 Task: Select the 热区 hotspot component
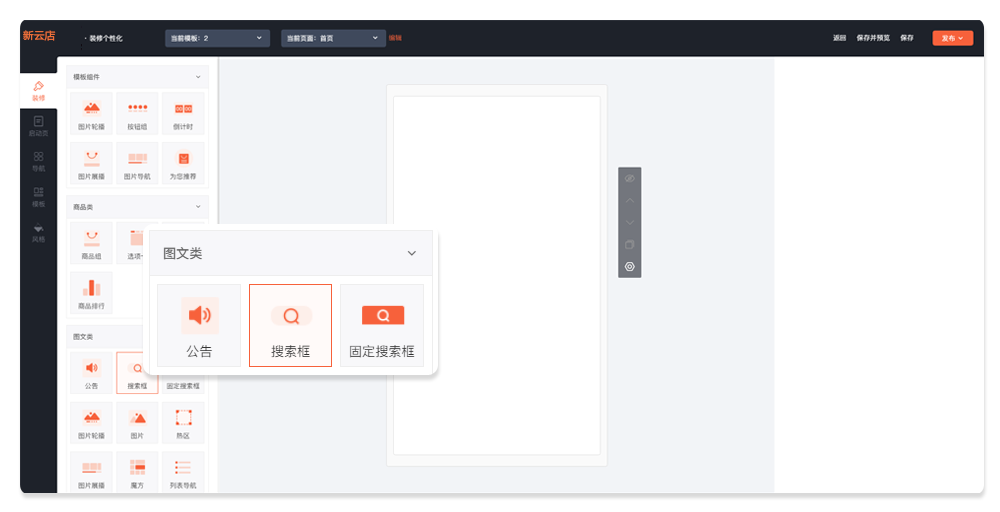point(183,422)
